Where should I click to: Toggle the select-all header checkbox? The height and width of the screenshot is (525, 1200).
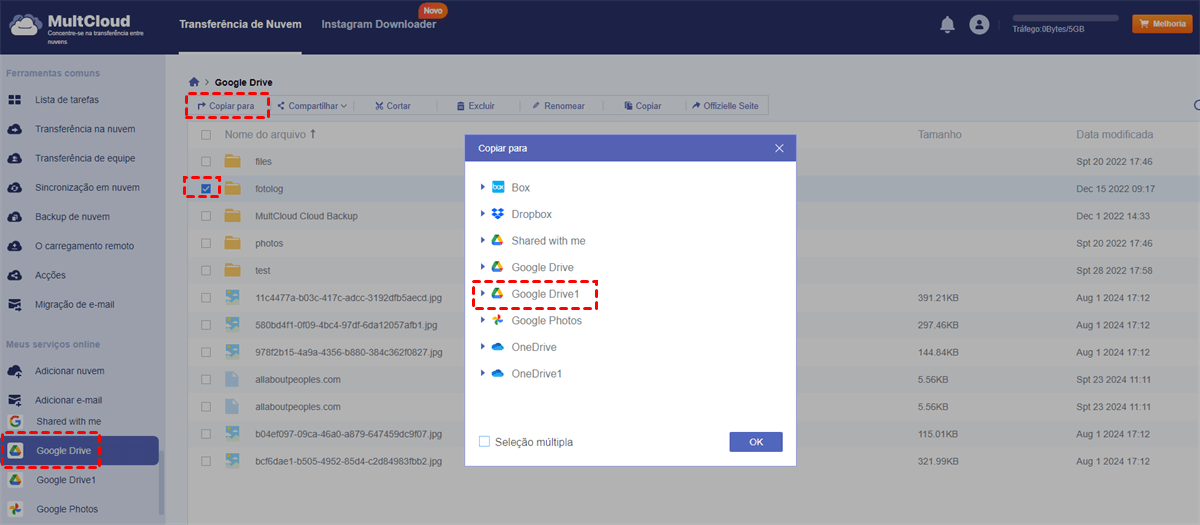click(206, 134)
